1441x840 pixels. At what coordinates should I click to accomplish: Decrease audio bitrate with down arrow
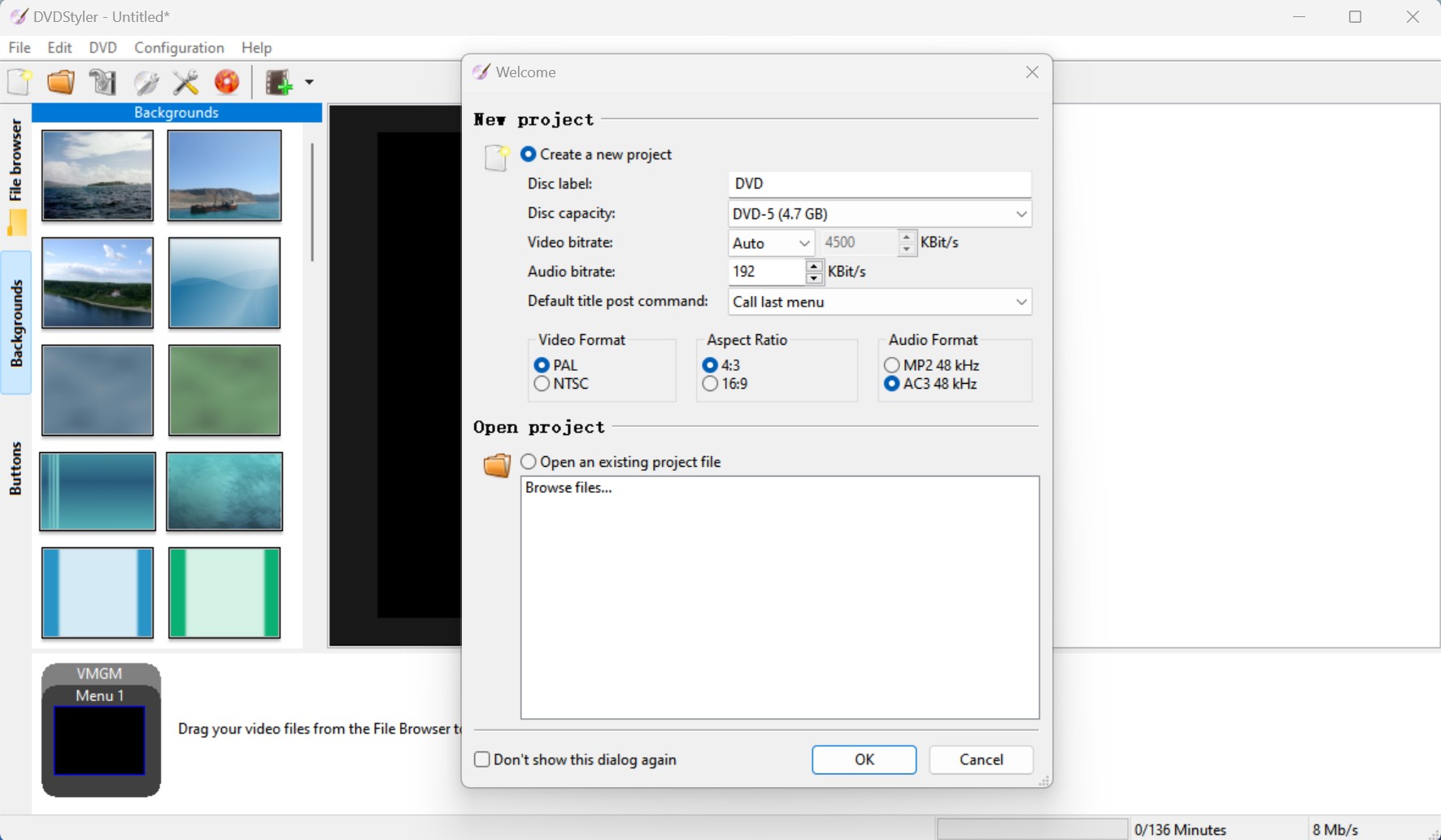[x=814, y=278]
